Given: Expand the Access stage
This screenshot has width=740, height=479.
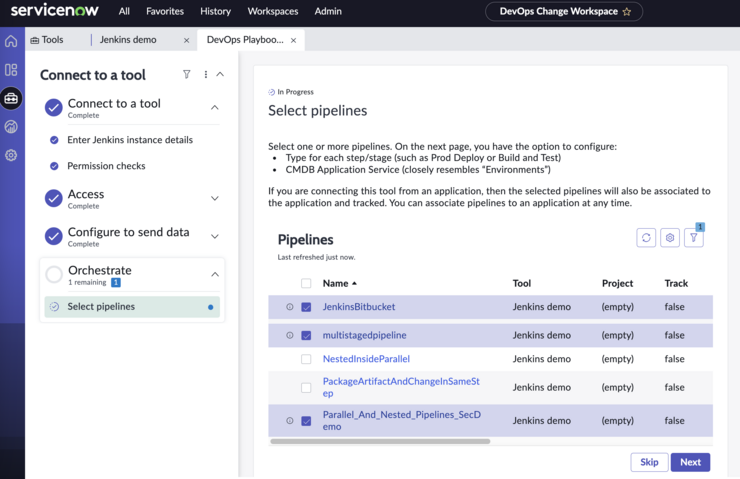Looking at the screenshot, I should pyautogui.click(x=215, y=198).
